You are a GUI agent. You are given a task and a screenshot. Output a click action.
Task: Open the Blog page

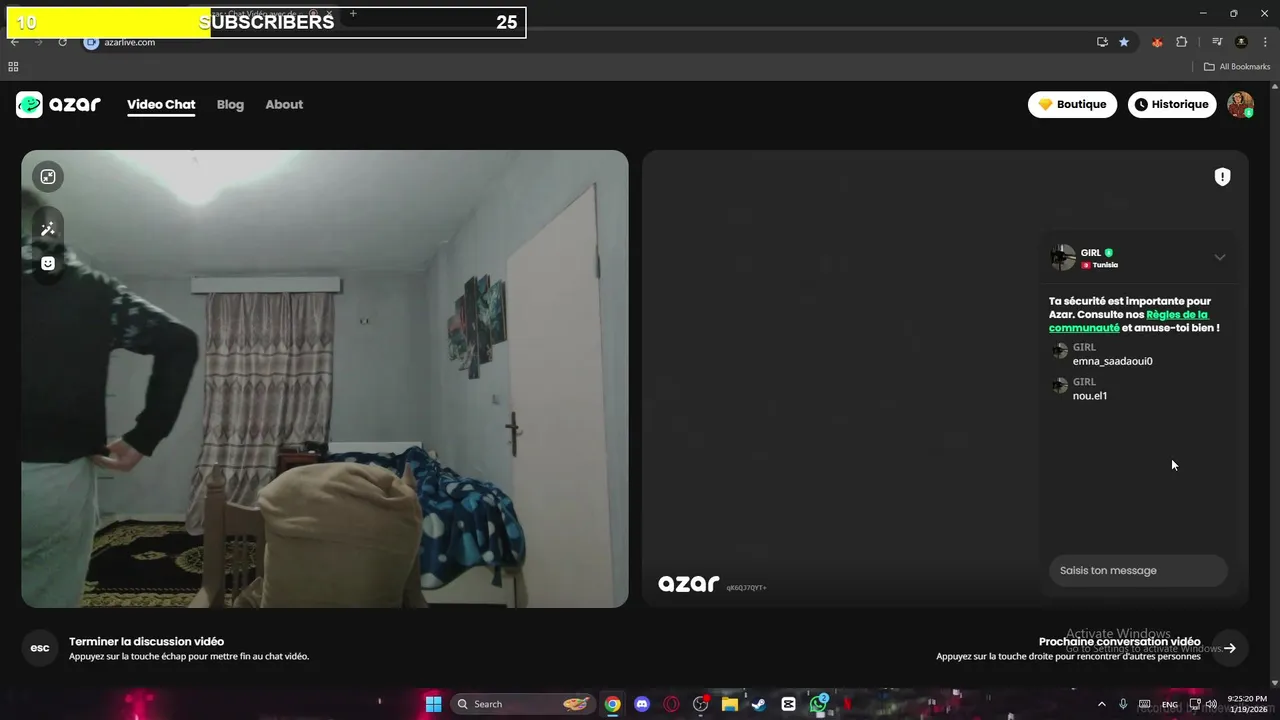click(x=230, y=104)
